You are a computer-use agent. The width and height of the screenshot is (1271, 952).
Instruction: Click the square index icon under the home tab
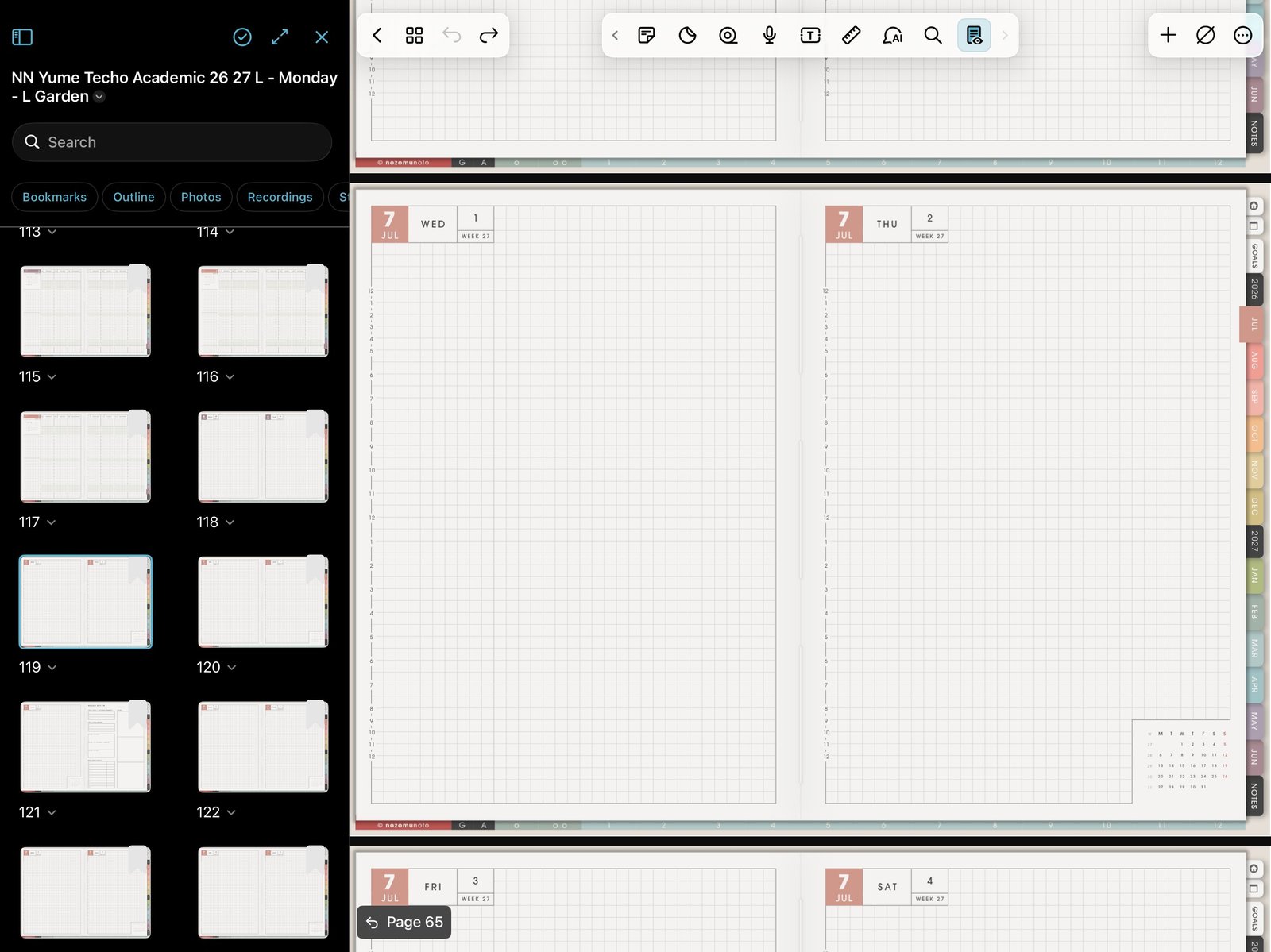[x=1254, y=226]
